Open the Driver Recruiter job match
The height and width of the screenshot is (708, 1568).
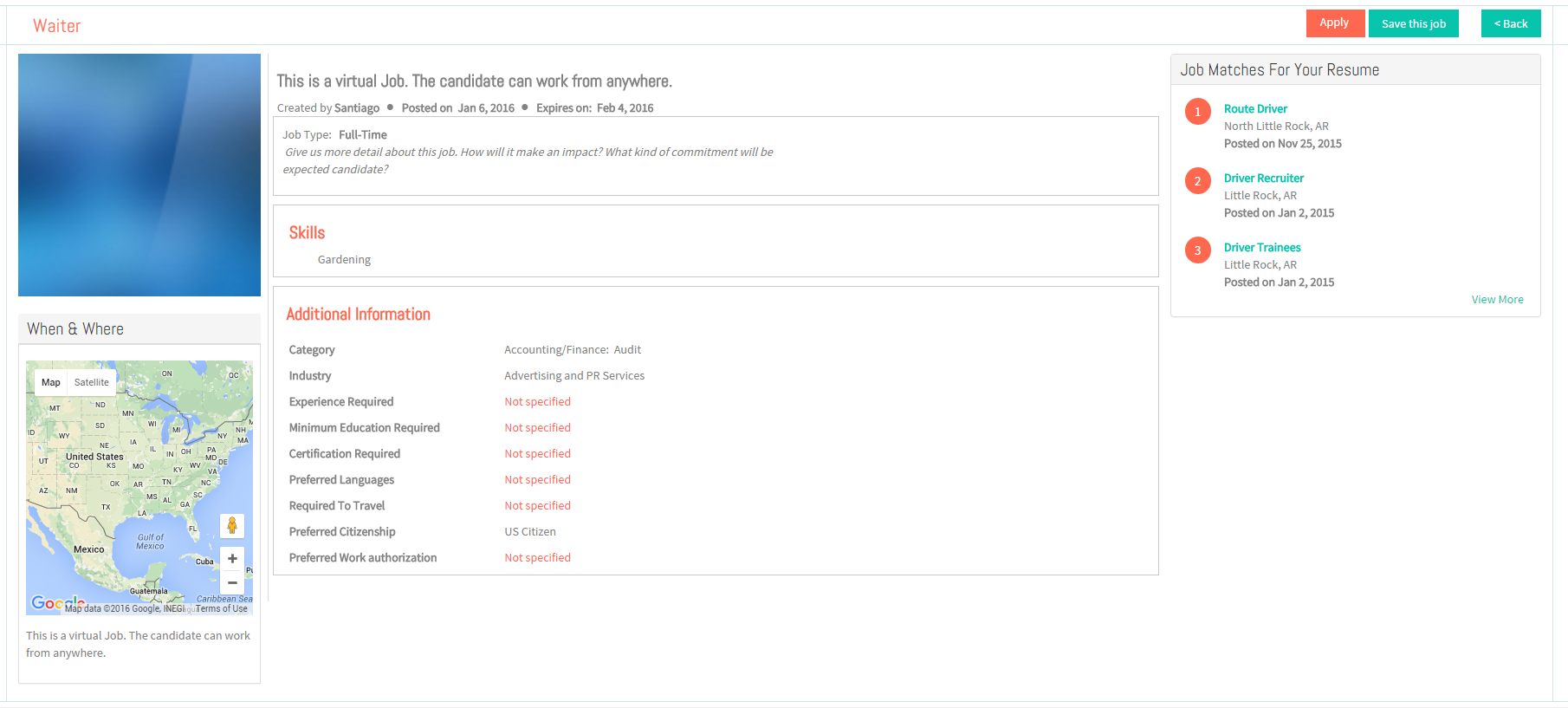coord(1263,179)
